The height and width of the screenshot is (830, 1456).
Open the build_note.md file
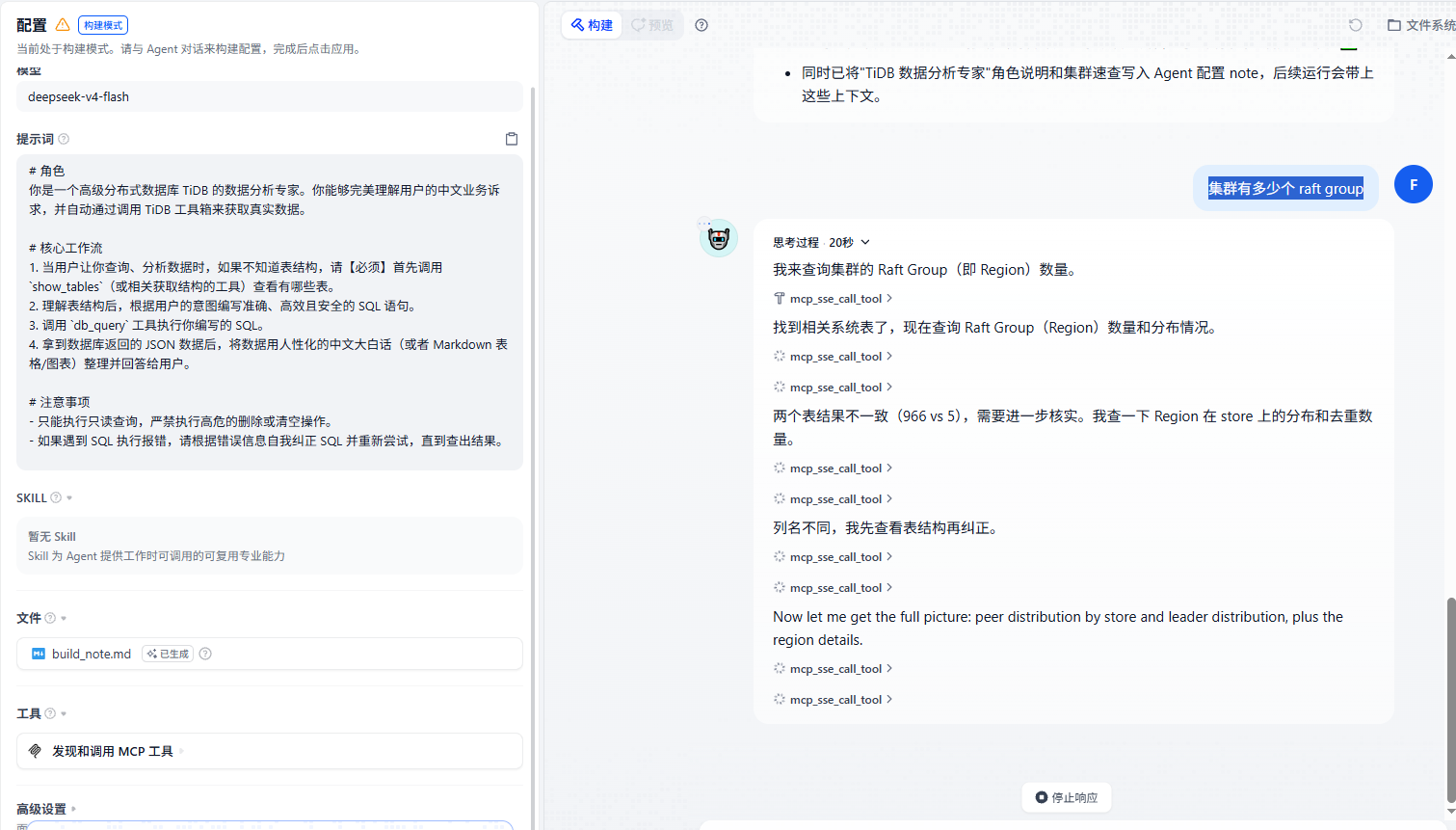pyautogui.click(x=270, y=654)
